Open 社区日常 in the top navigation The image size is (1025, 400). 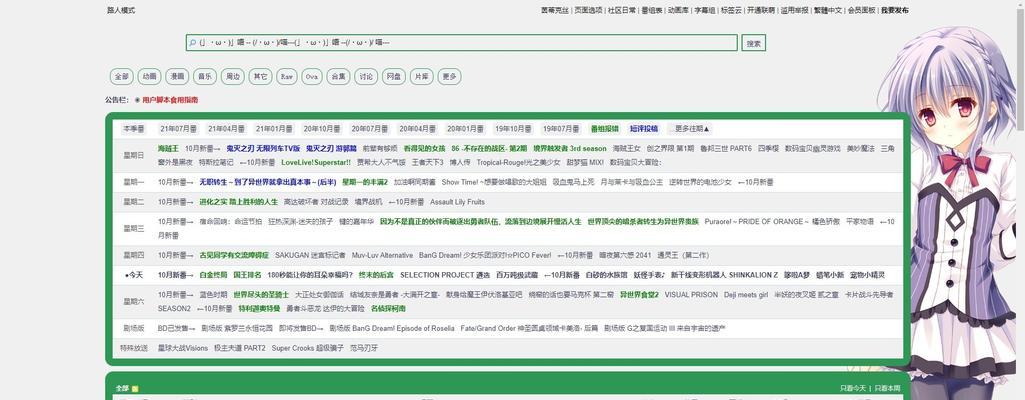pos(622,10)
